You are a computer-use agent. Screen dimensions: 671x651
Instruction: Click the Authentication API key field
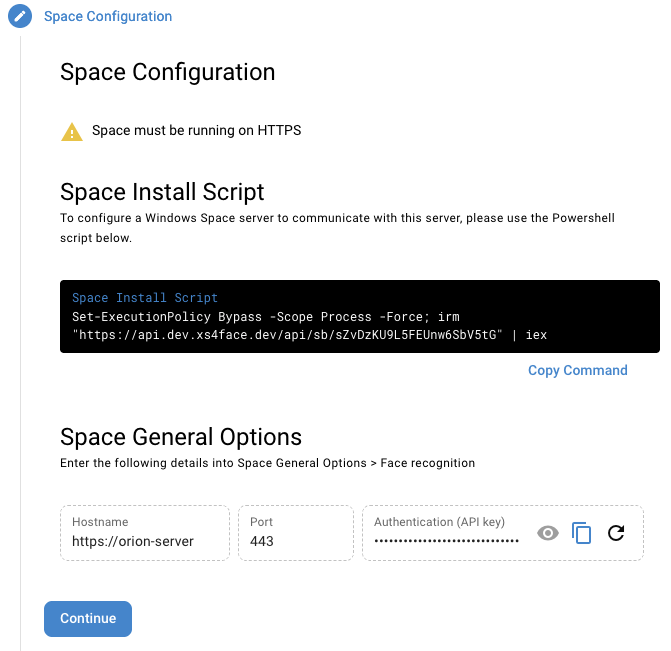click(502, 533)
